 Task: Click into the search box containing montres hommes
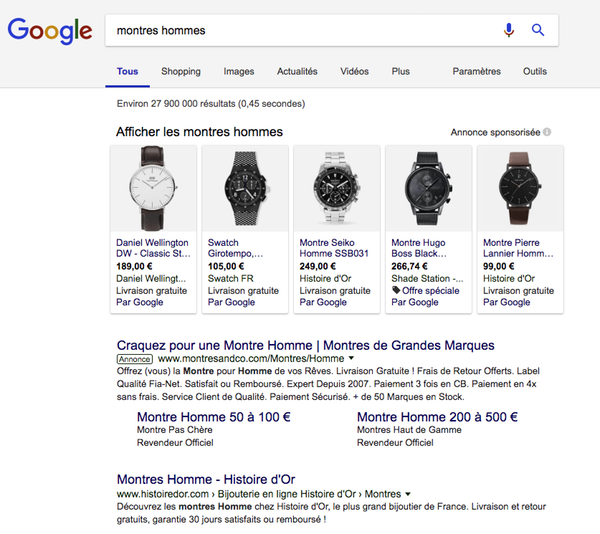click(x=300, y=30)
